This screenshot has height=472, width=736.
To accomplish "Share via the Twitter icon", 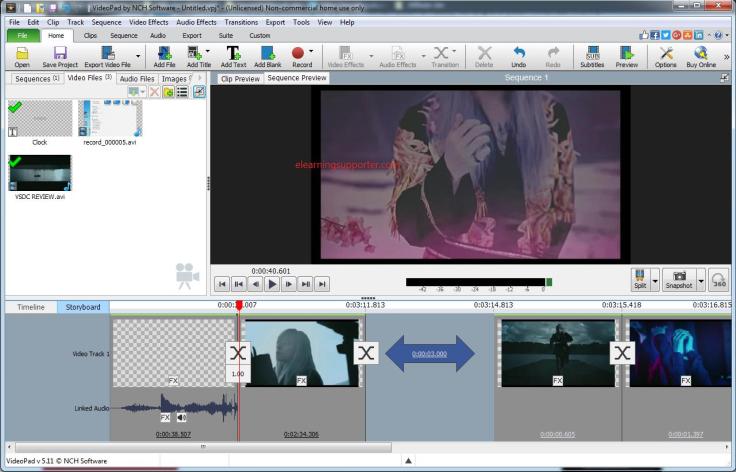I will [666, 35].
